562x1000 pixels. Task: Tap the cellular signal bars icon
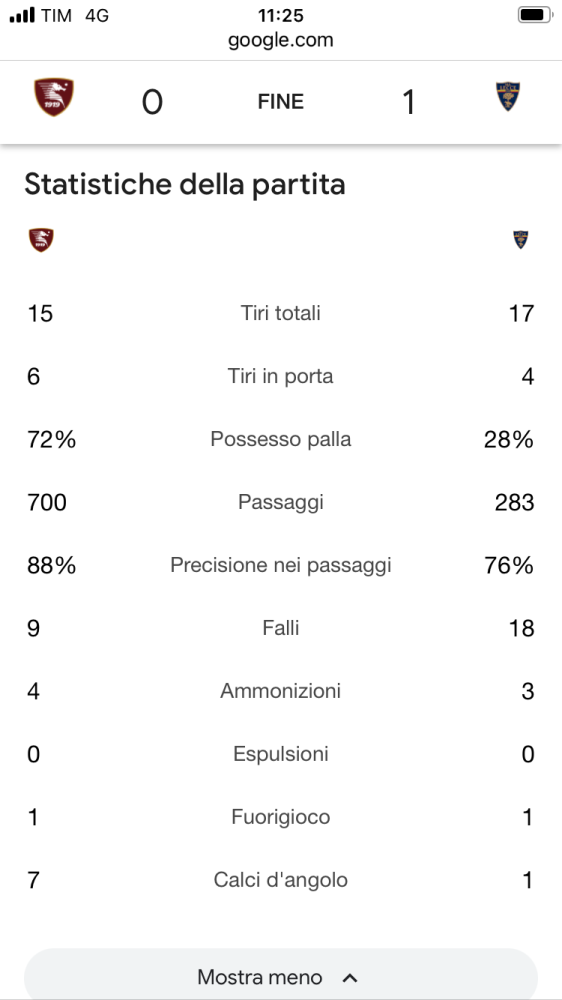coord(22,15)
